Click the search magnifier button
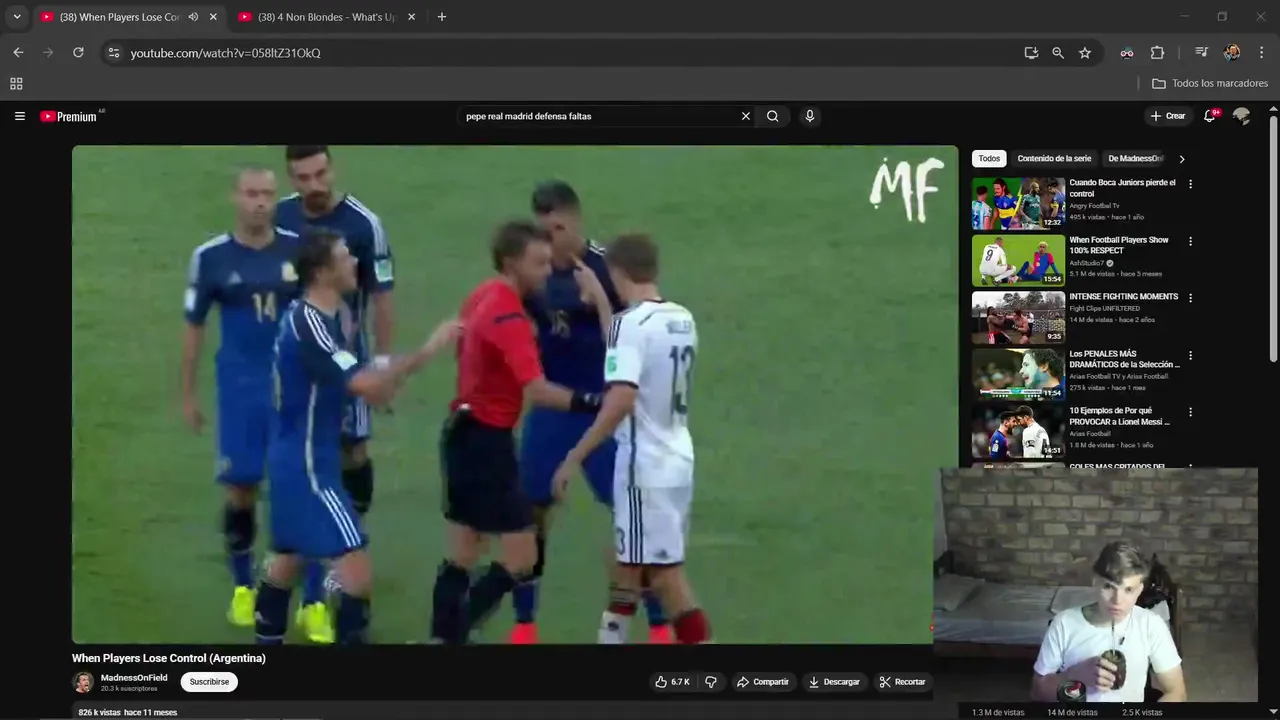The height and width of the screenshot is (720, 1280). click(x=772, y=116)
